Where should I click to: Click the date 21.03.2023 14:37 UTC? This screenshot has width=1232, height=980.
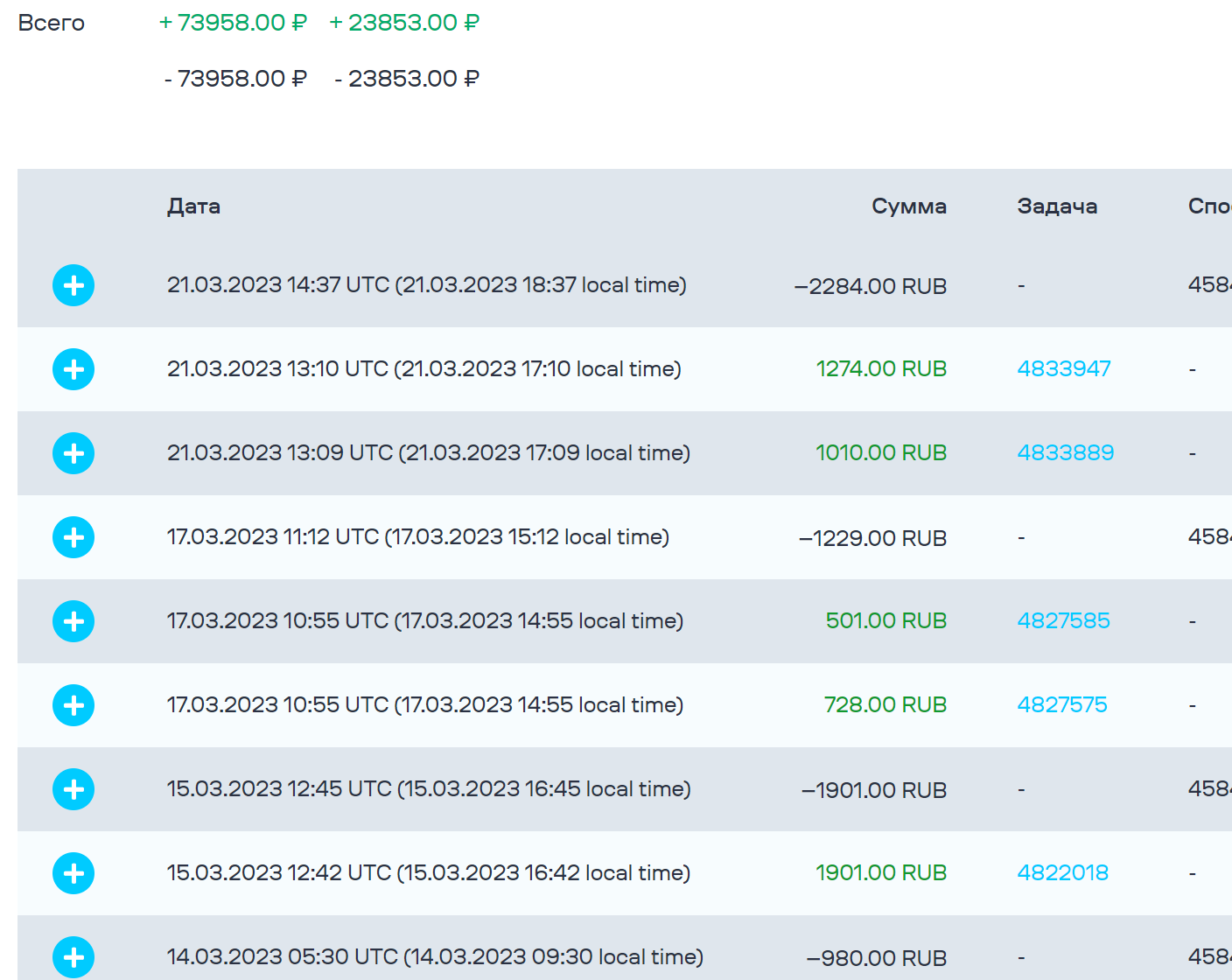coord(278,284)
